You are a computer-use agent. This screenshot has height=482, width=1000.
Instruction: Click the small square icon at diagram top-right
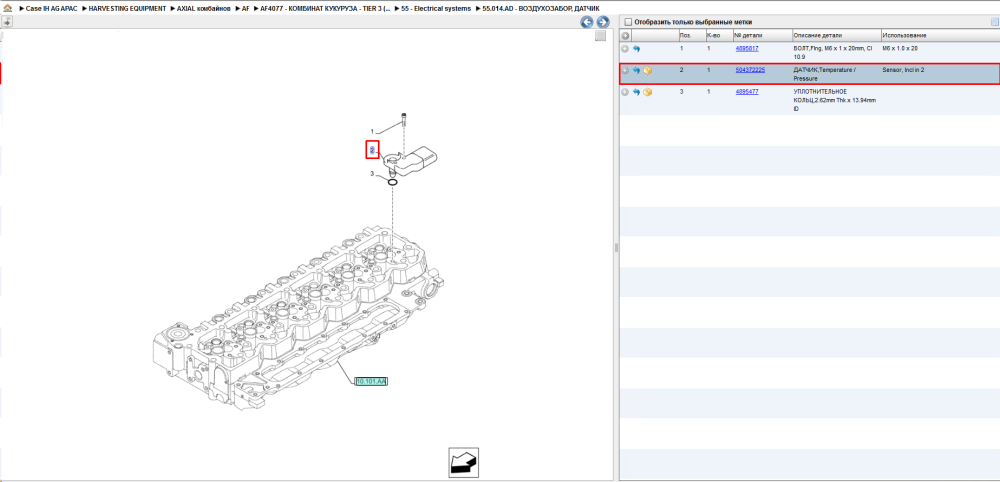(x=600, y=36)
